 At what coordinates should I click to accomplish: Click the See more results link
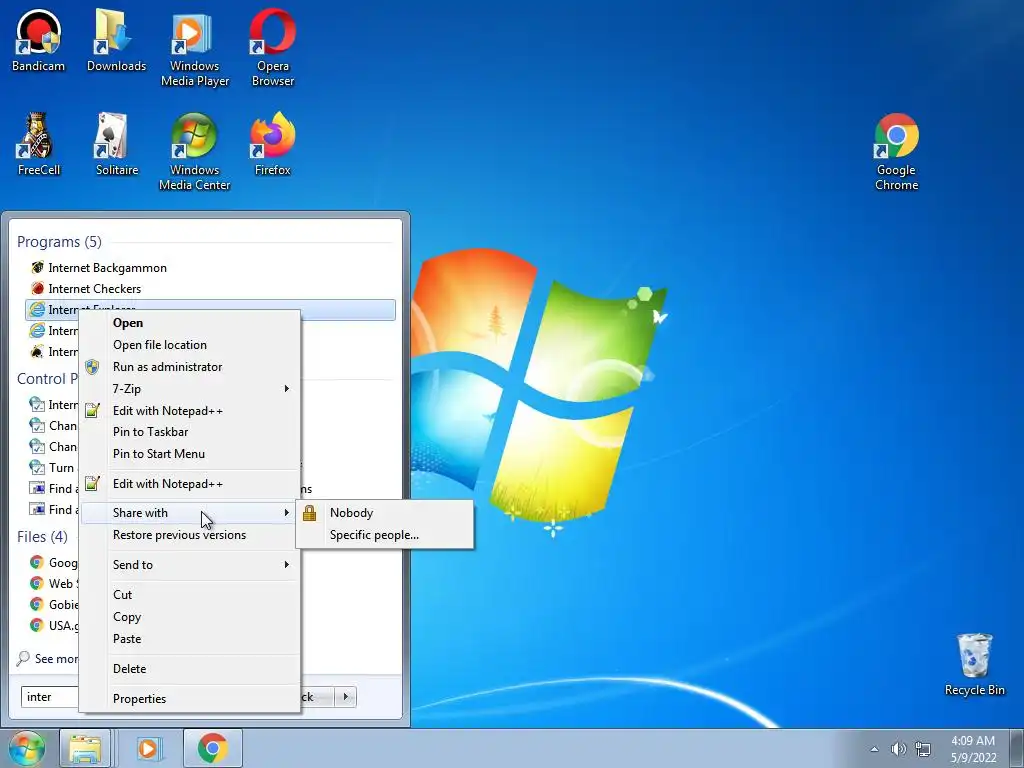coord(48,659)
